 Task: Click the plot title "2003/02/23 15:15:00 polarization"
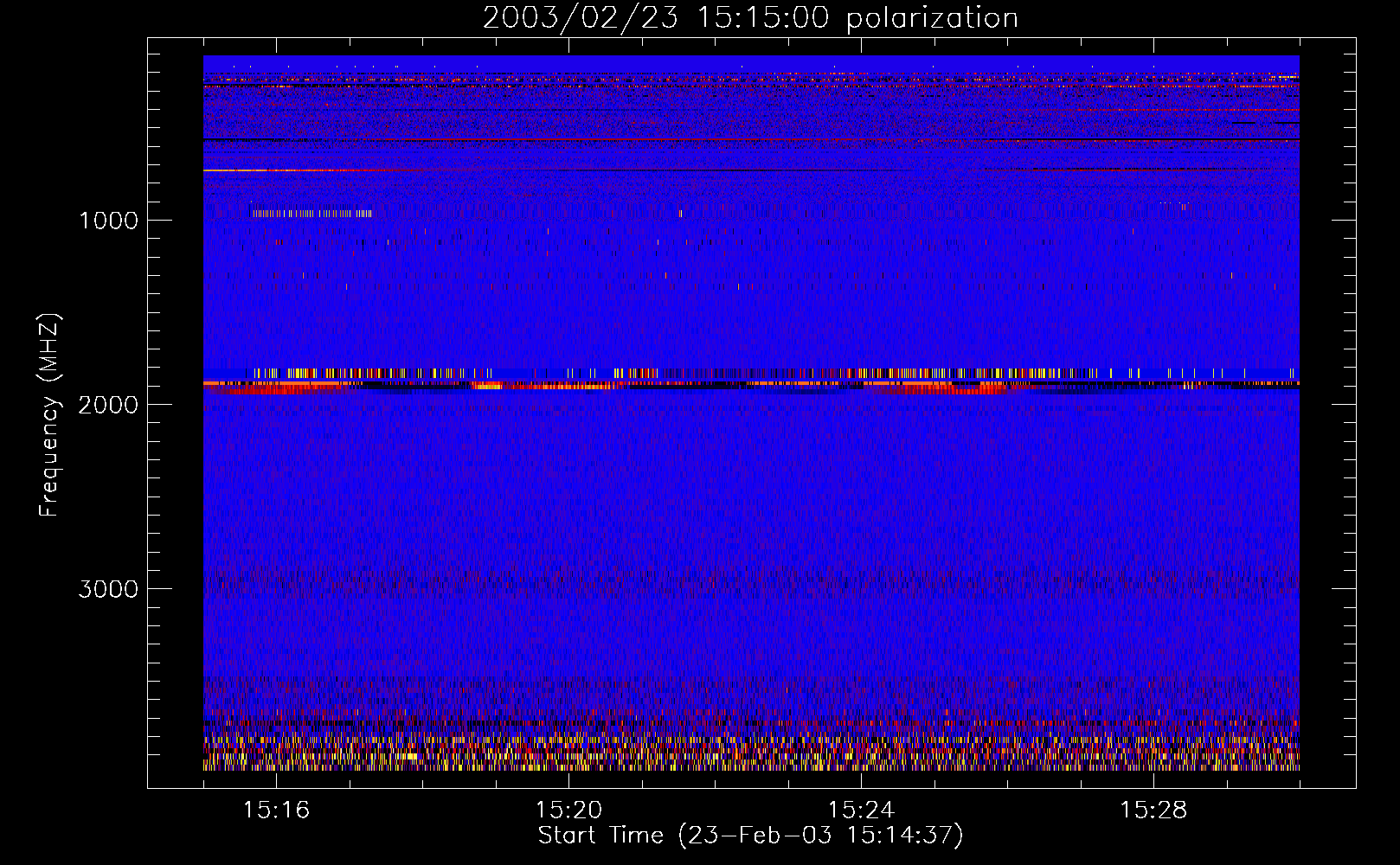tap(750, 18)
